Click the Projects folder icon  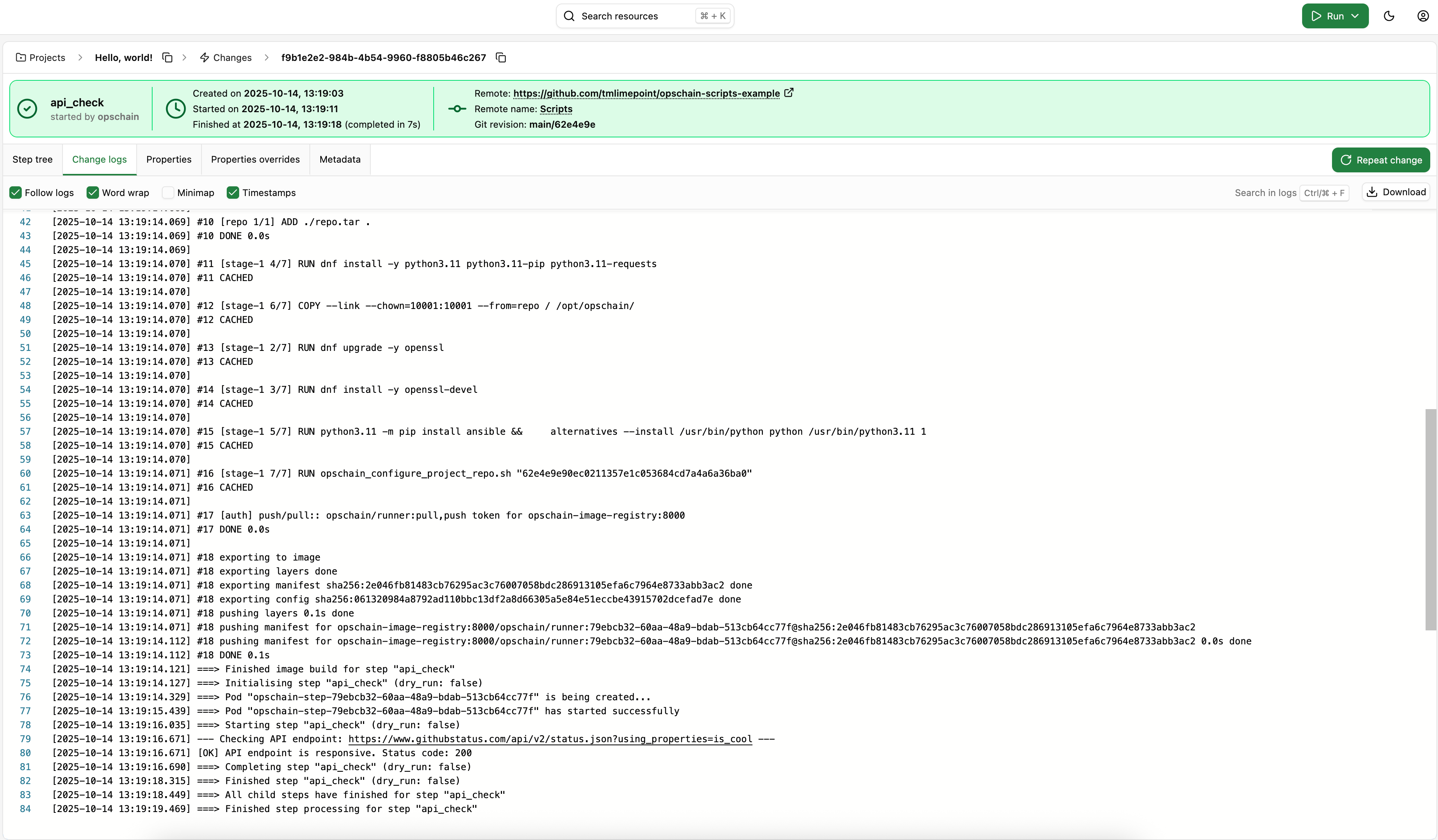[21, 57]
